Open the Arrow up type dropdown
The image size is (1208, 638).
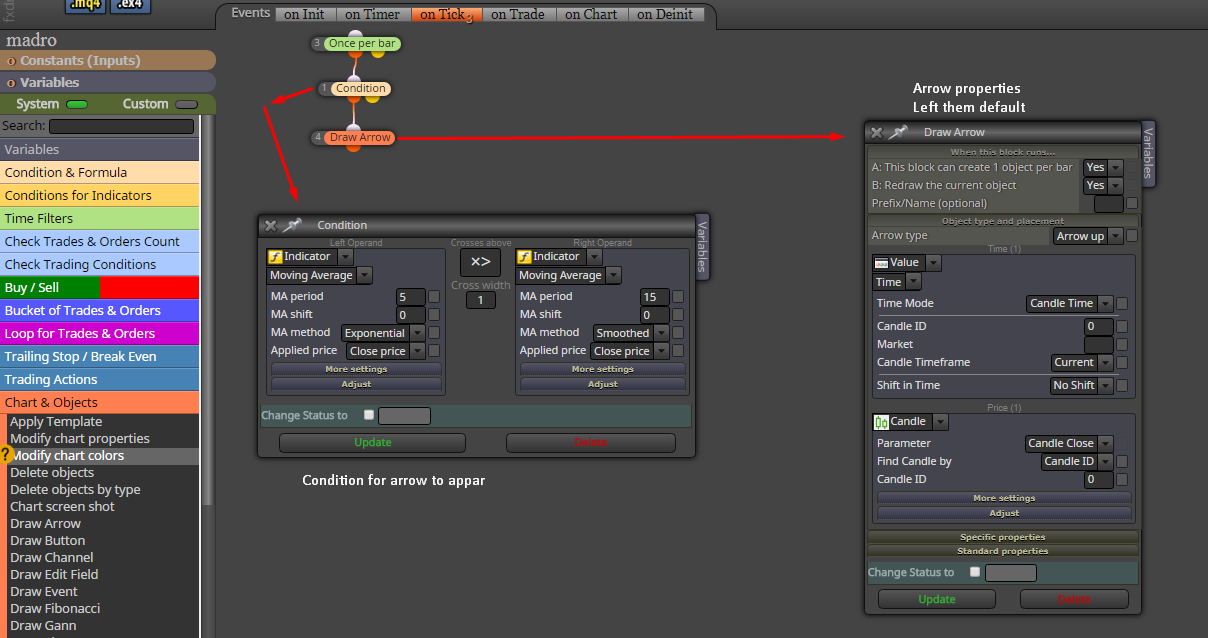click(x=1088, y=236)
